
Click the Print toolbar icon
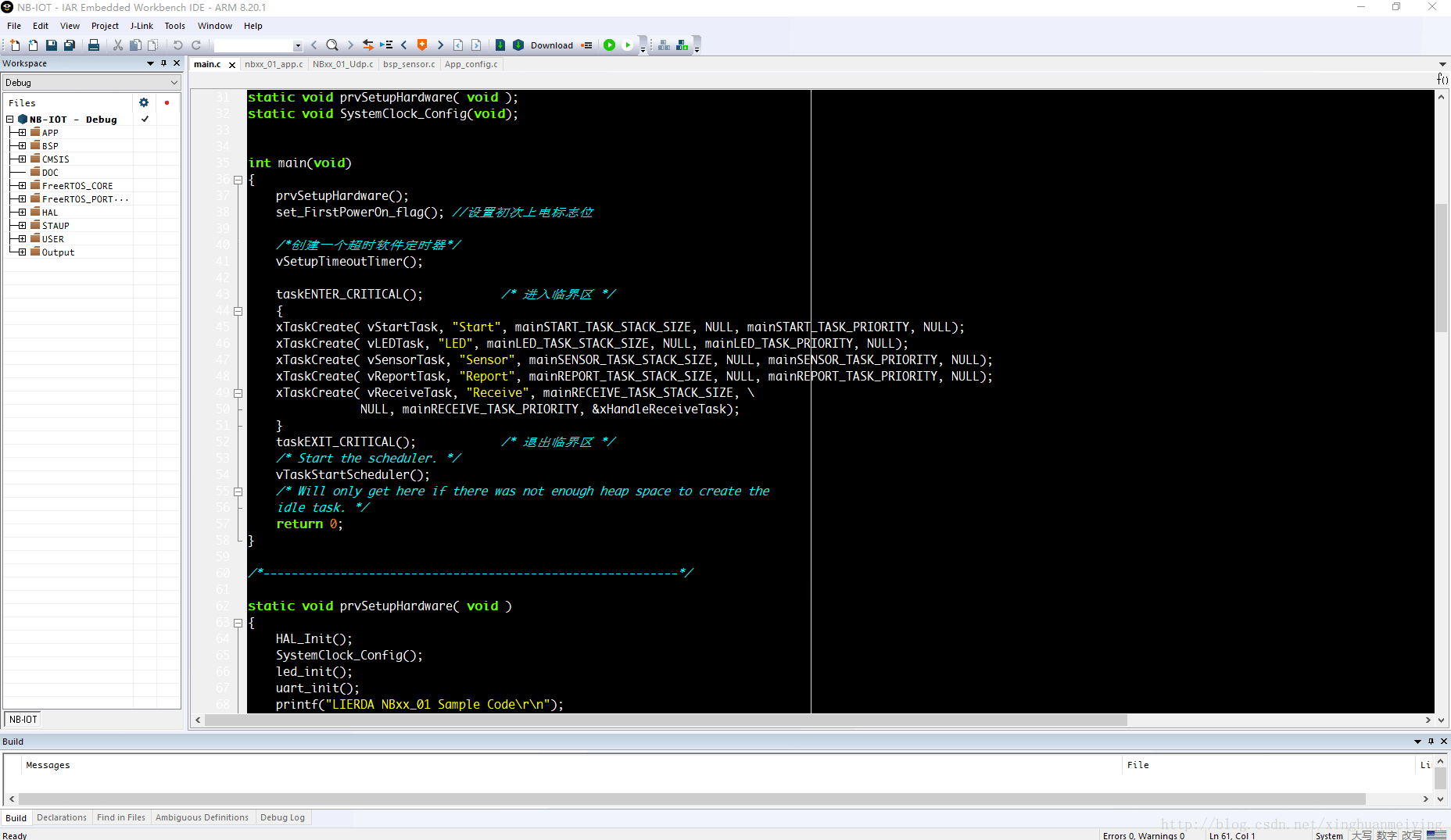click(x=94, y=45)
